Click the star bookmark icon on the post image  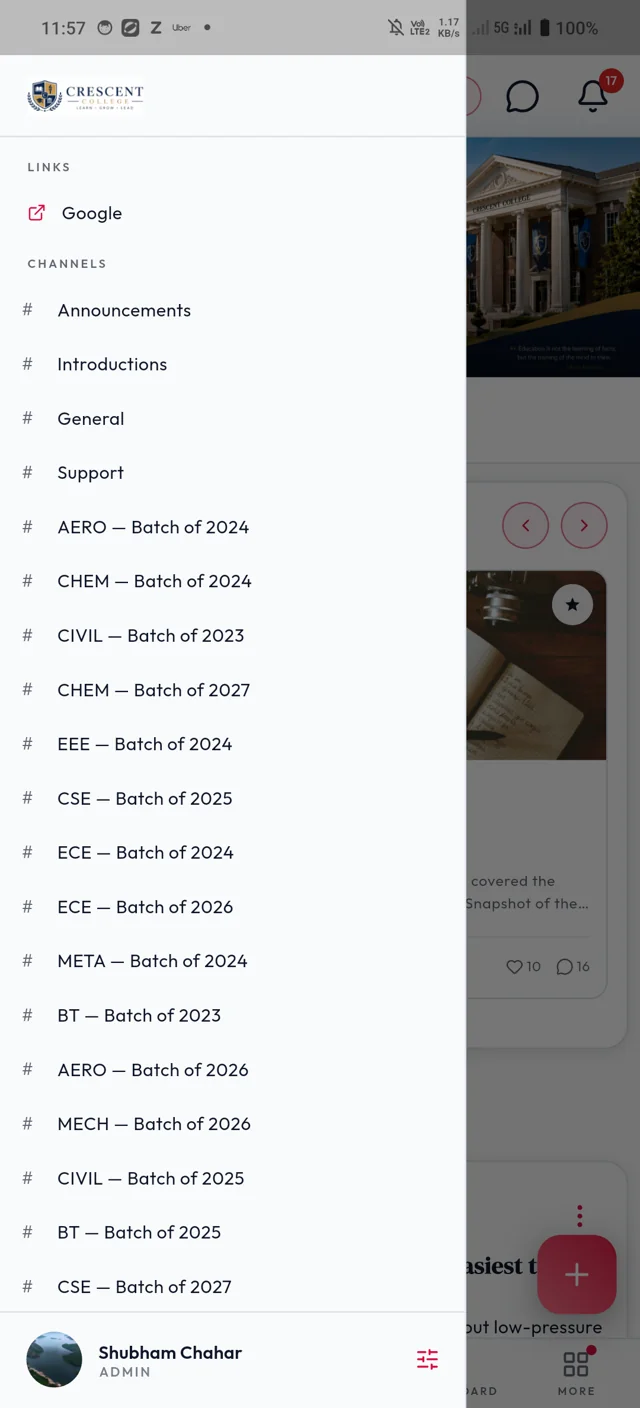click(x=572, y=604)
